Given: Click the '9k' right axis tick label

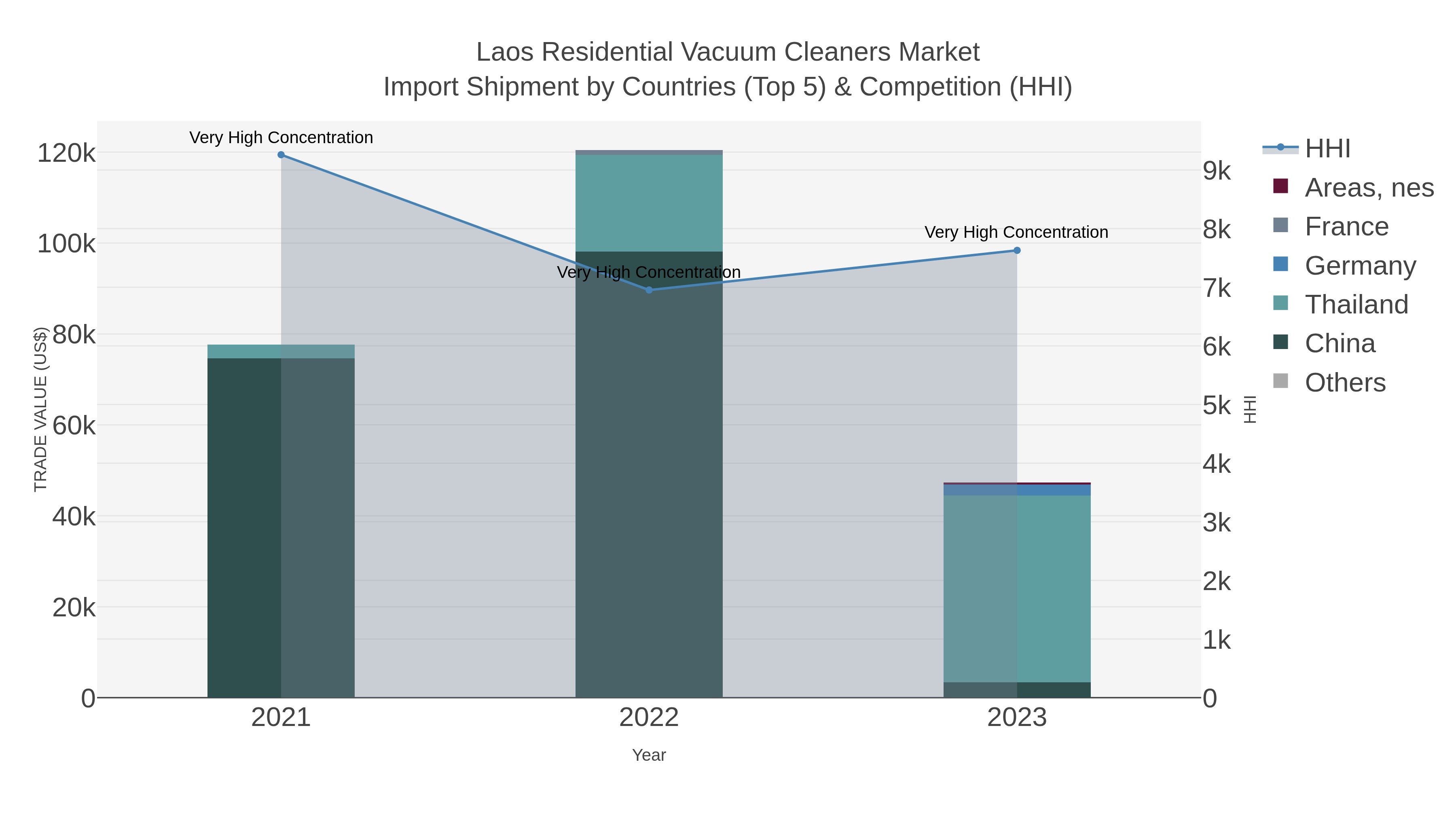Looking at the screenshot, I should 1217,171.
